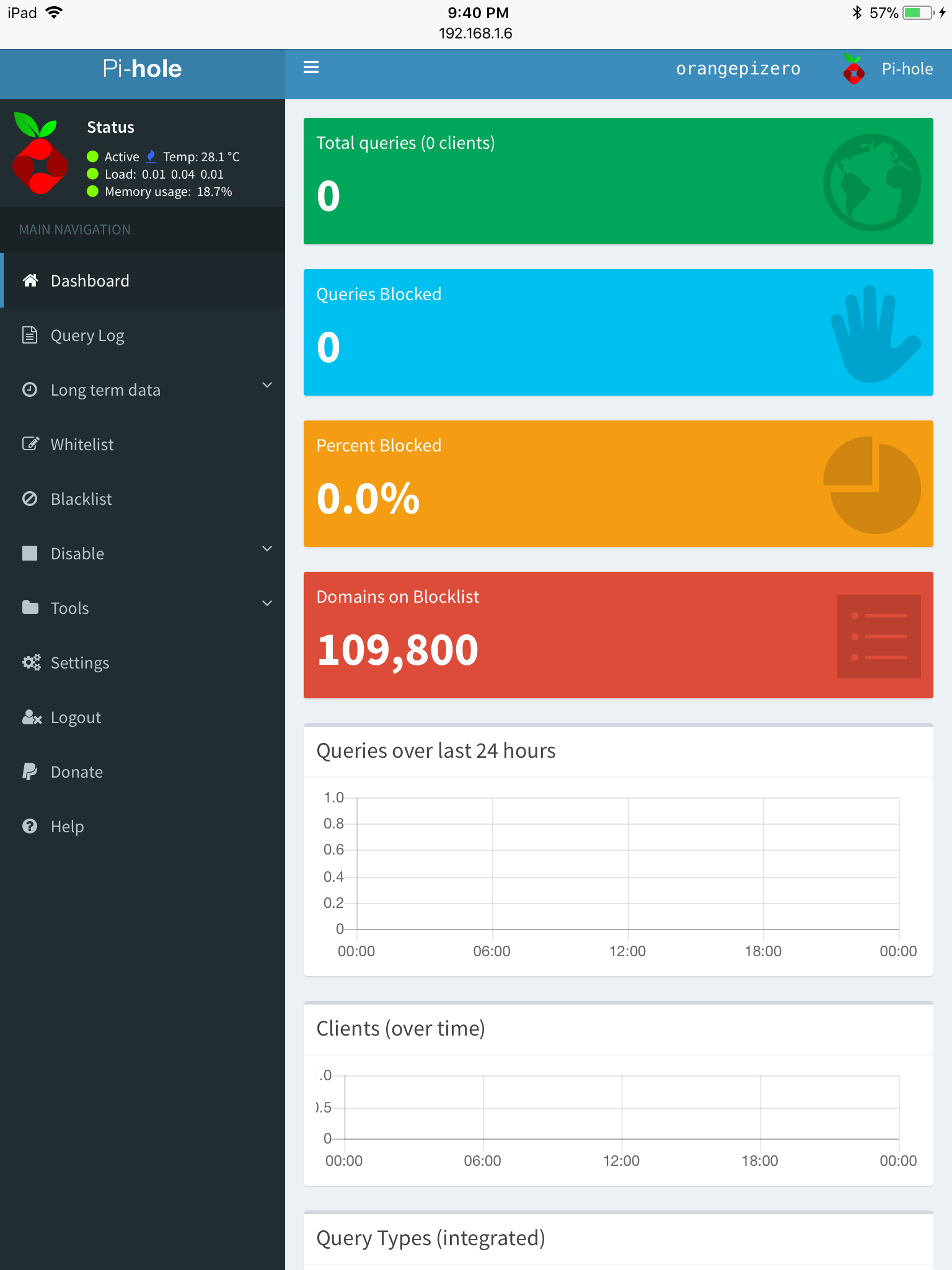Screen dimensions: 952x1270
Task: Open the Dashboard menu item
Action: pyautogui.click(x=143, y=280)
